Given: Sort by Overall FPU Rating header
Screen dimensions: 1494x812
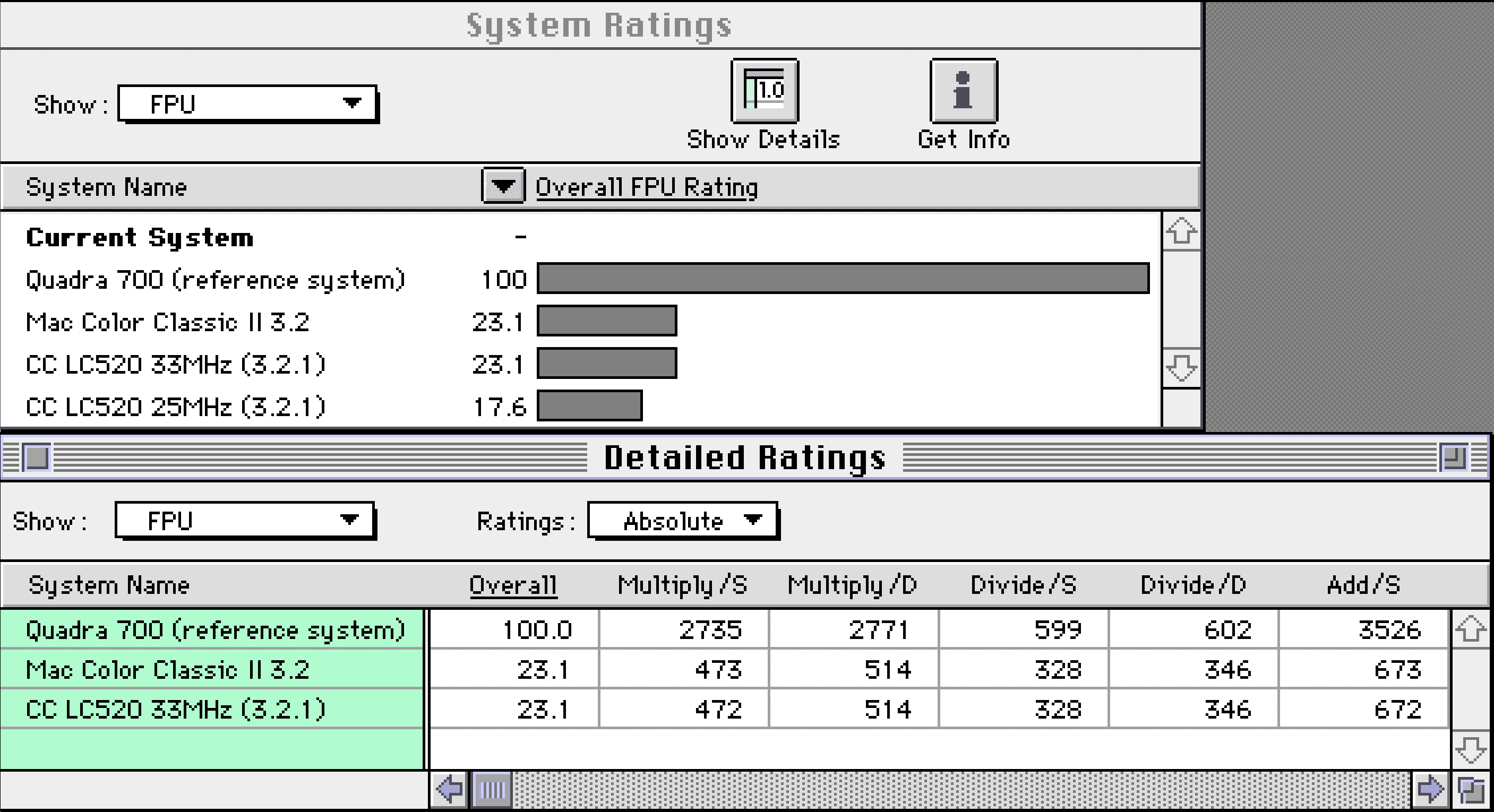Looking at the screenshot, I should 646,187.
